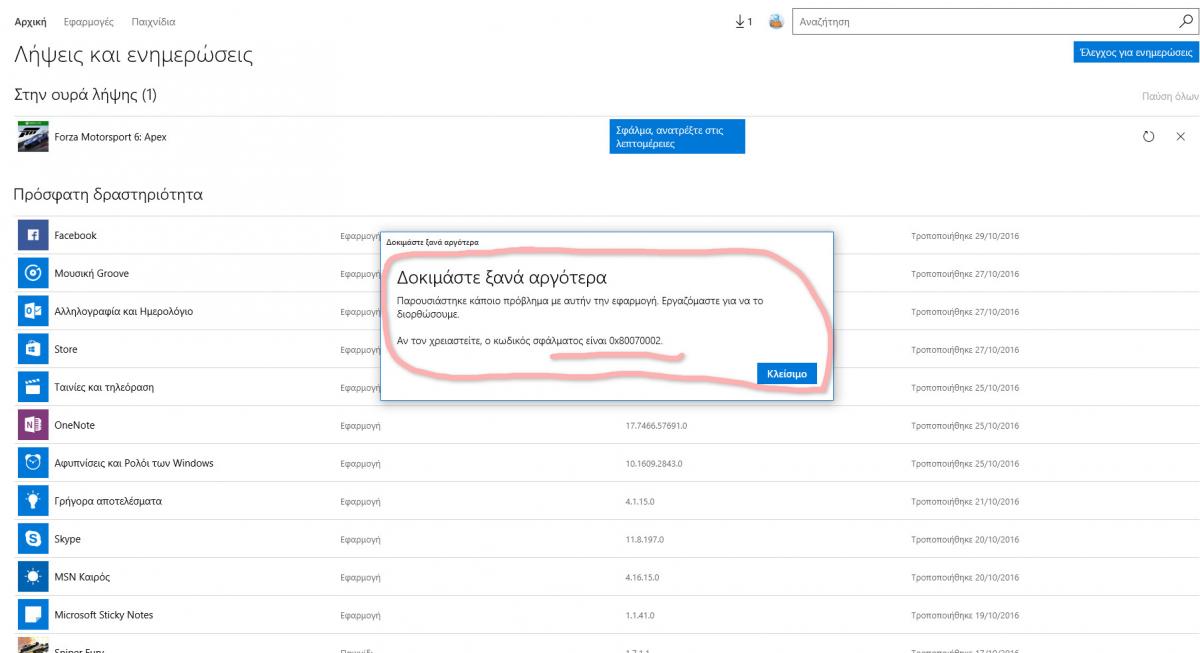Click the Έλεγχος για ενημερώσεις button
Screen dimensions: 1200x653
[1136, 53]
